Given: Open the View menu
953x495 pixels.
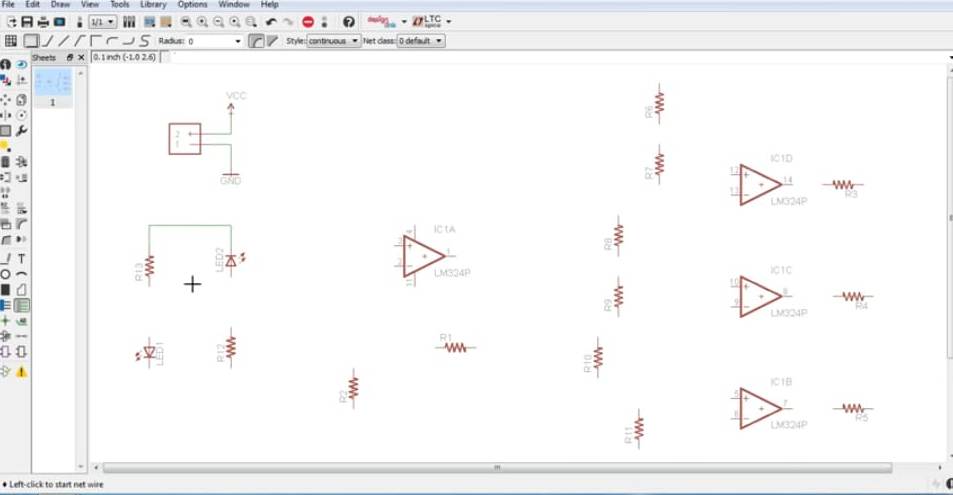Looking at the screenshot, I should click(x=90, y=4).
